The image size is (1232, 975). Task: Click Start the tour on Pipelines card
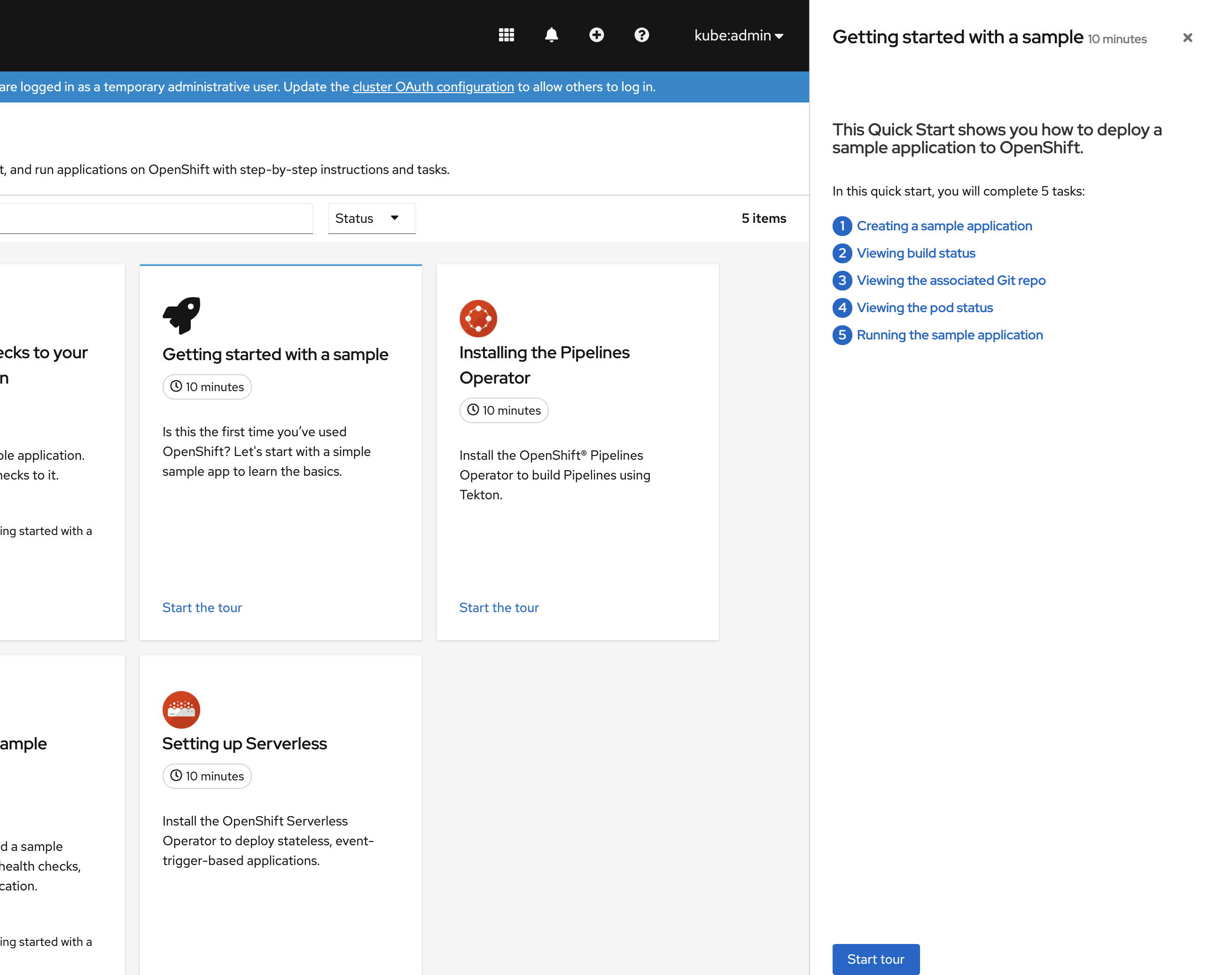[499, 607]
